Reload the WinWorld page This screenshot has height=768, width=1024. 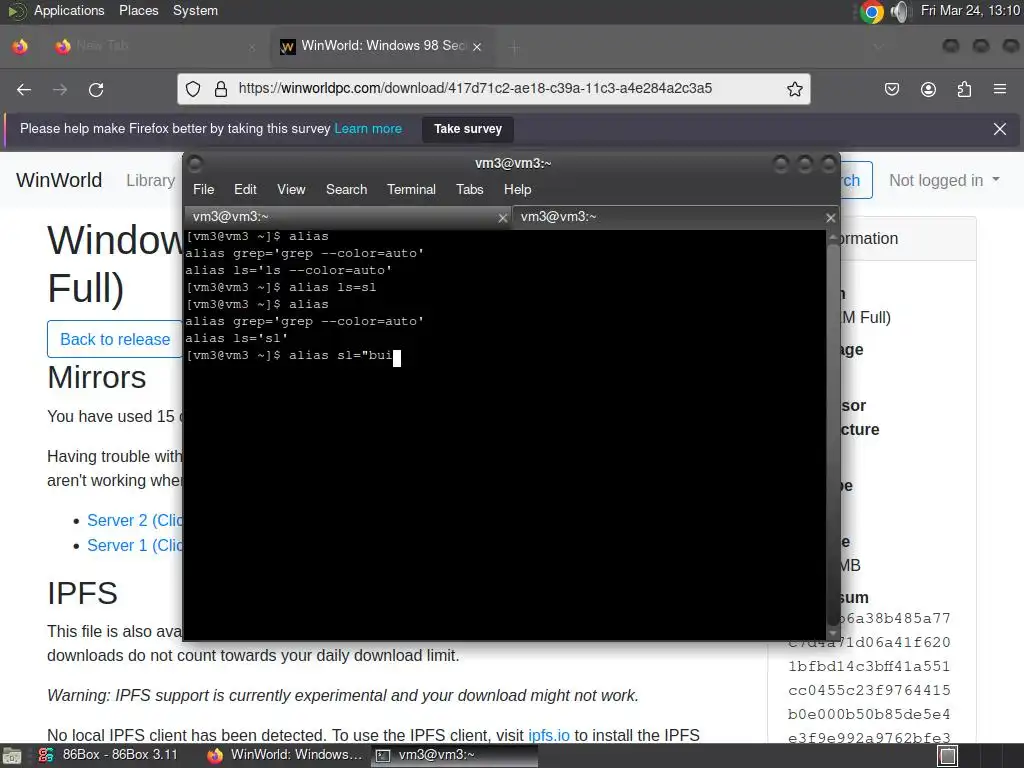(x=96, y=89)
